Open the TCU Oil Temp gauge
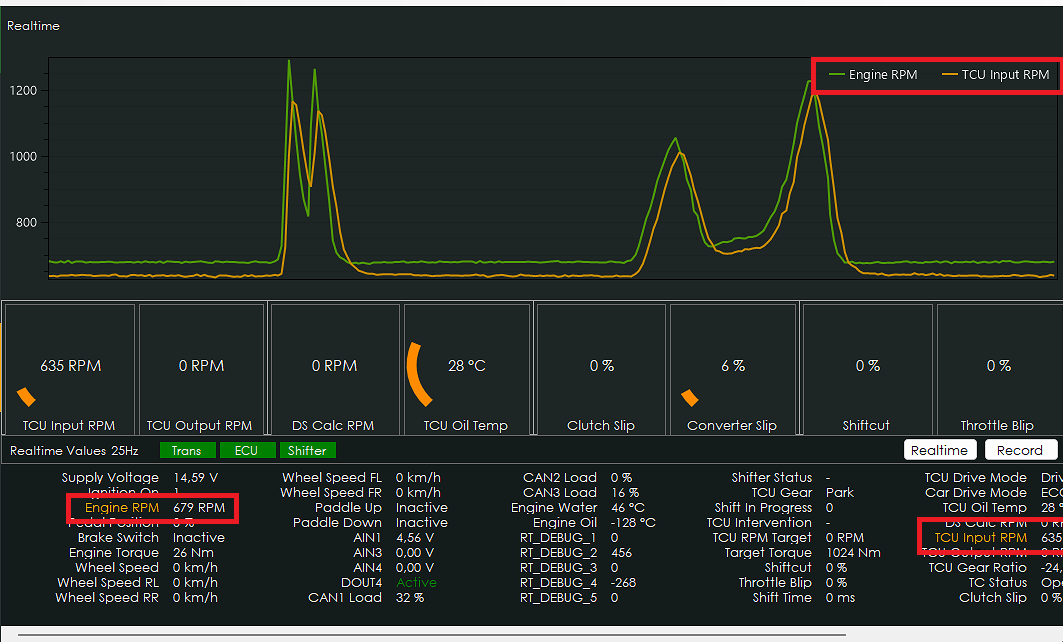 [467, 369]
